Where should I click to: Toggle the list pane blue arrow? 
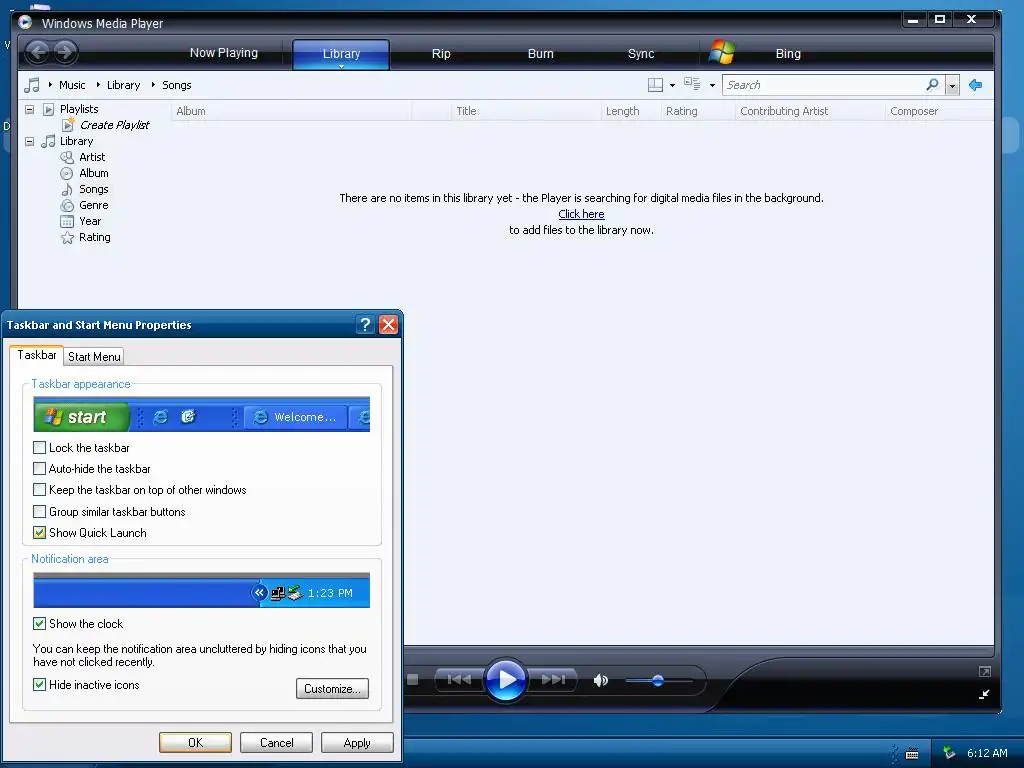[976, 85]
